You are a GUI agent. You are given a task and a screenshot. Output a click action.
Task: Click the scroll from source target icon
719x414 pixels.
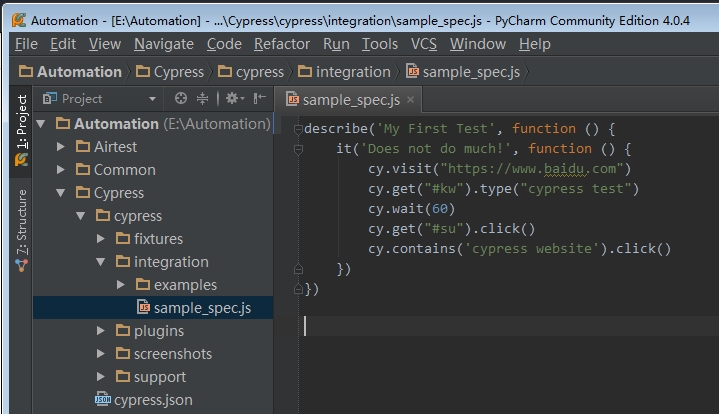coord(181,98)
